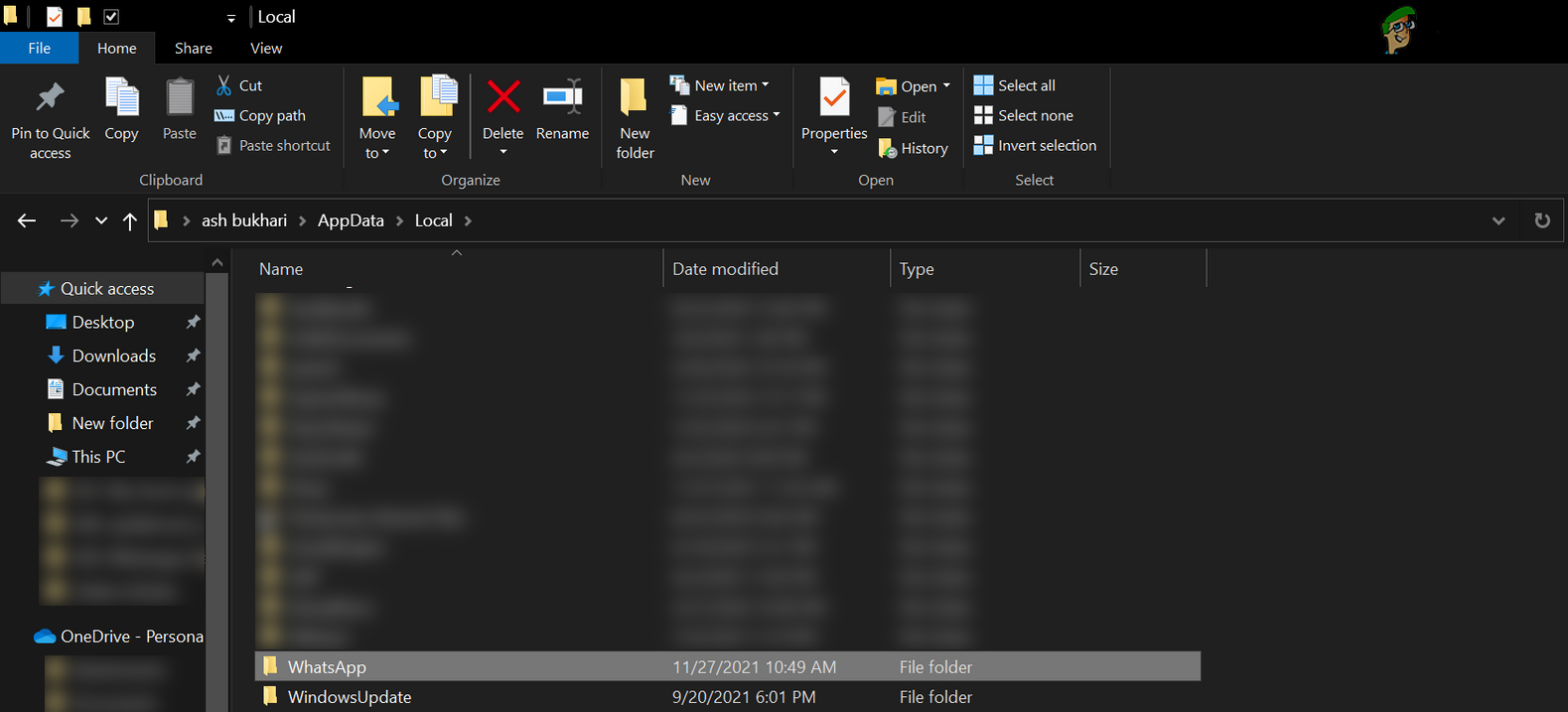Click the Back navigation arrow
This screenshot has width=1568, height=712.
(x=27, y=220)
